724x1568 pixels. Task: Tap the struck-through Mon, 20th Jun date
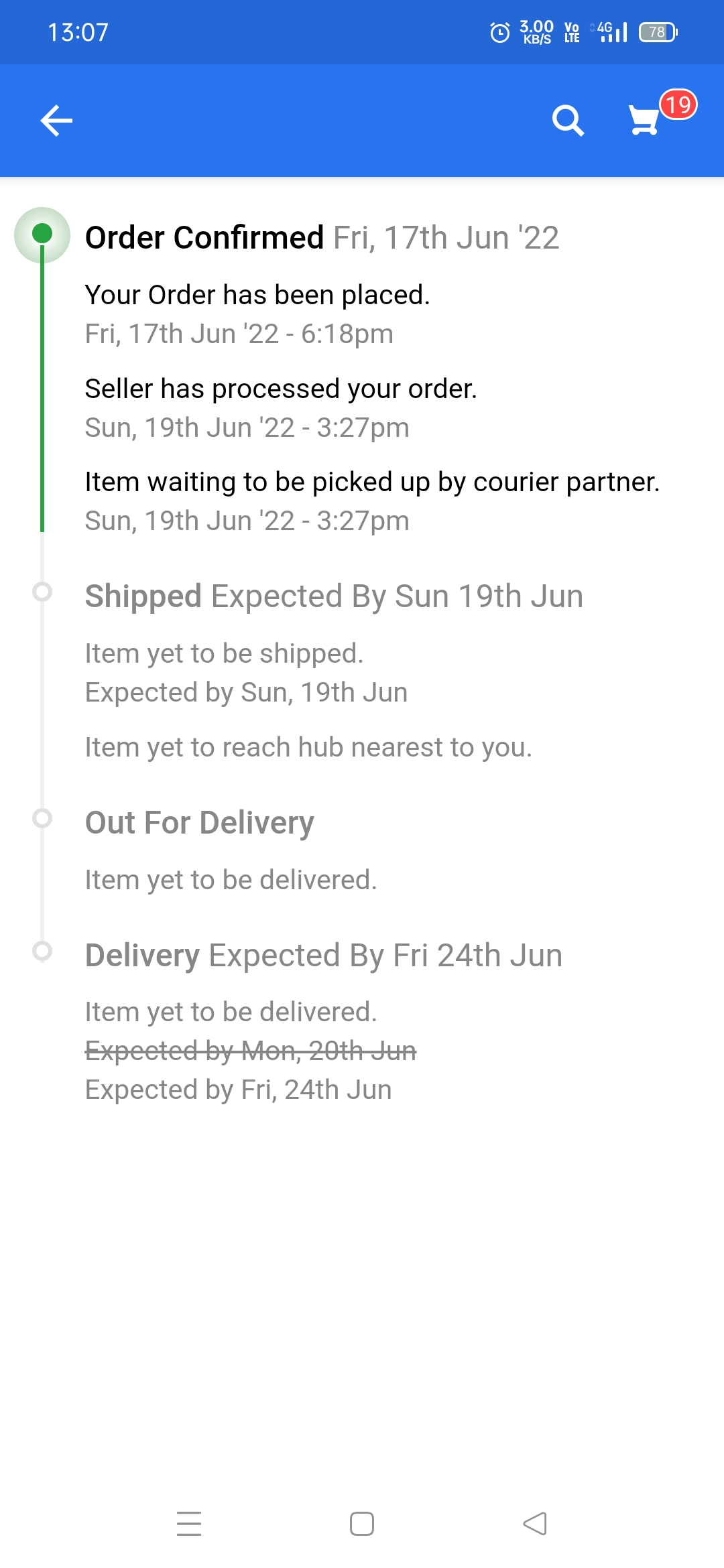pos(251,1051)
